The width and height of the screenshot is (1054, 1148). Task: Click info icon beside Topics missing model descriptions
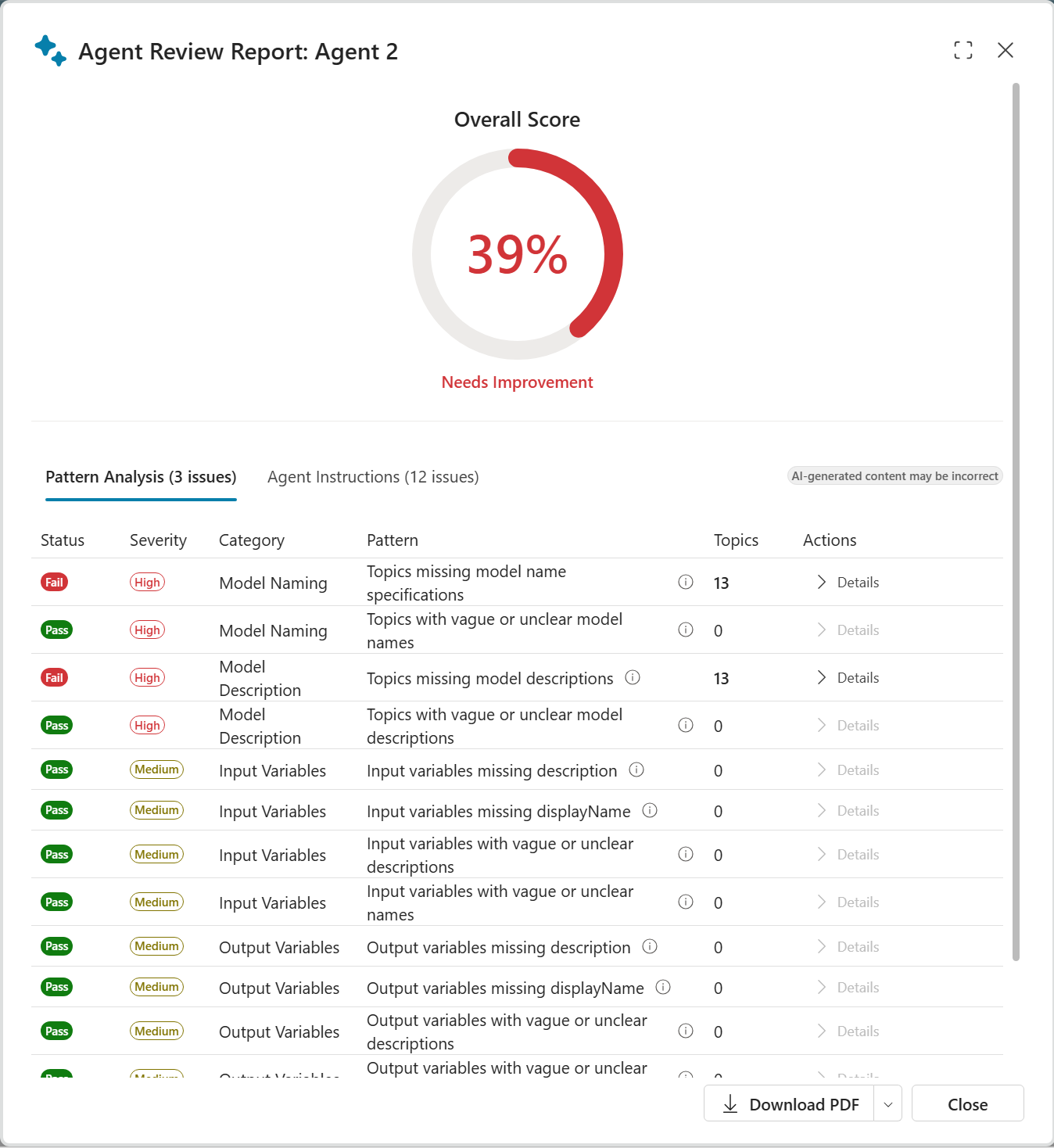click(x=633, y=677)
